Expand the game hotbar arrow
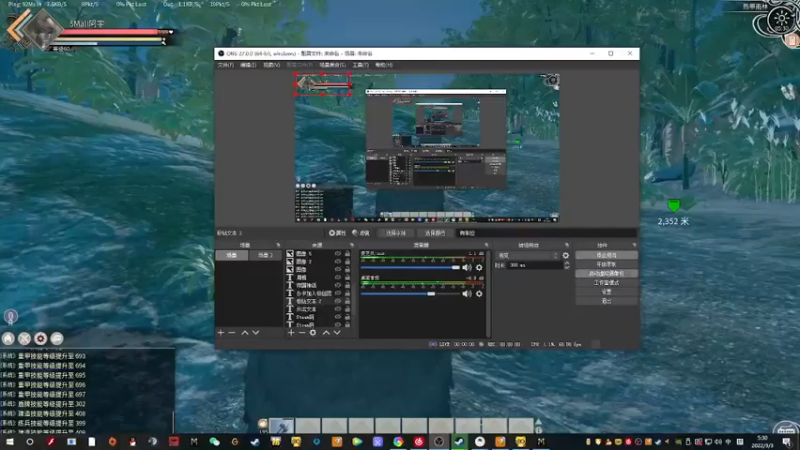Screen dimensions: 800x450 pyautogui.click(x=538, y=422)
